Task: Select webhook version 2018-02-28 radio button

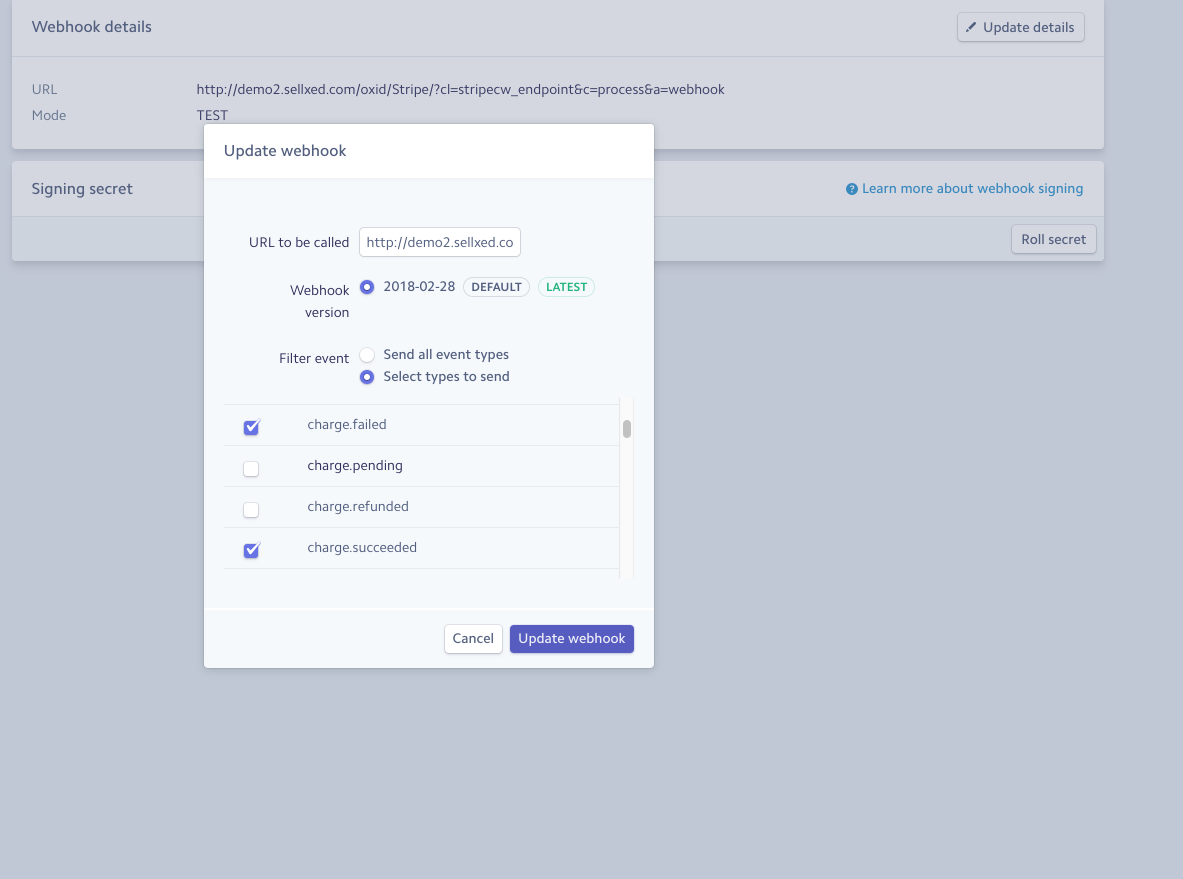Action: pyautogui.click(x=367, y=287)
